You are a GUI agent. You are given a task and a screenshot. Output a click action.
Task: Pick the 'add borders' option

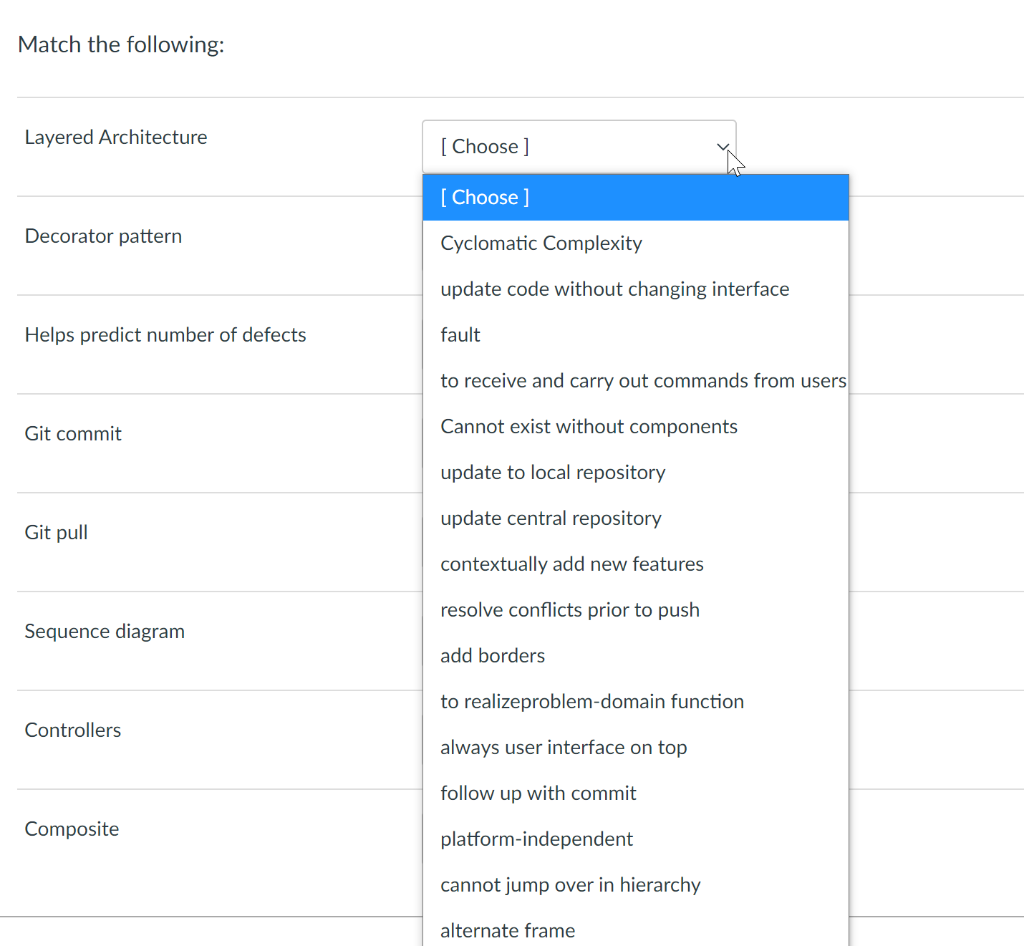pyautogui.click(x=493, y=656)
